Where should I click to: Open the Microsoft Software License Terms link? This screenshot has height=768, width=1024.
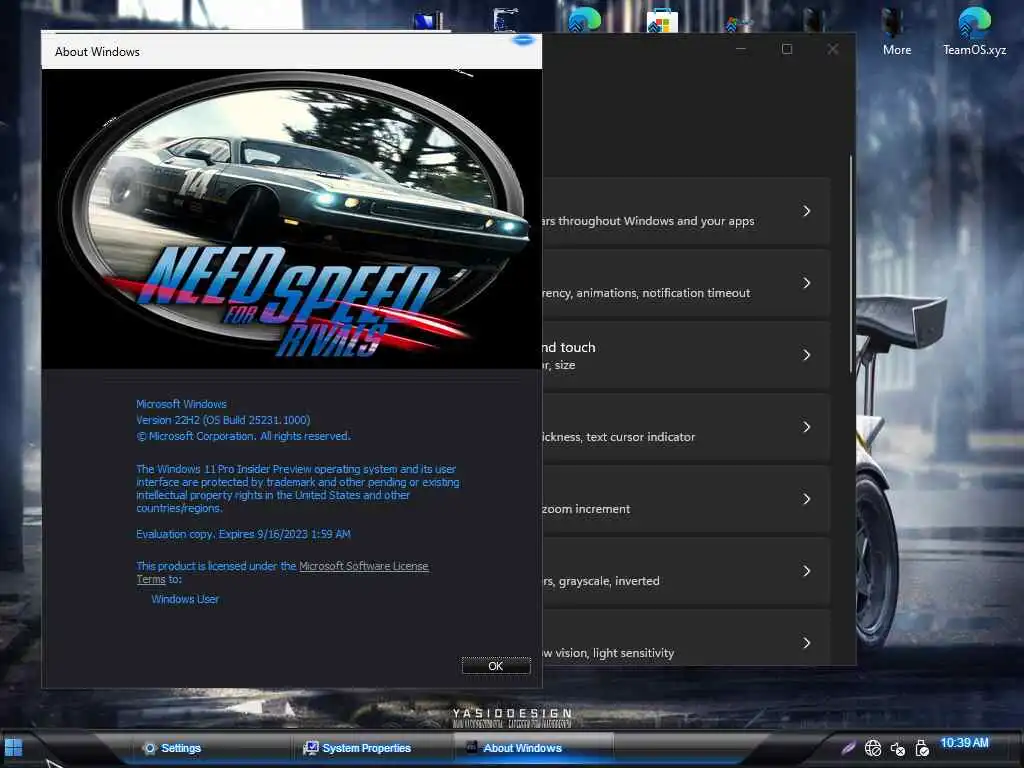(363, 566)
